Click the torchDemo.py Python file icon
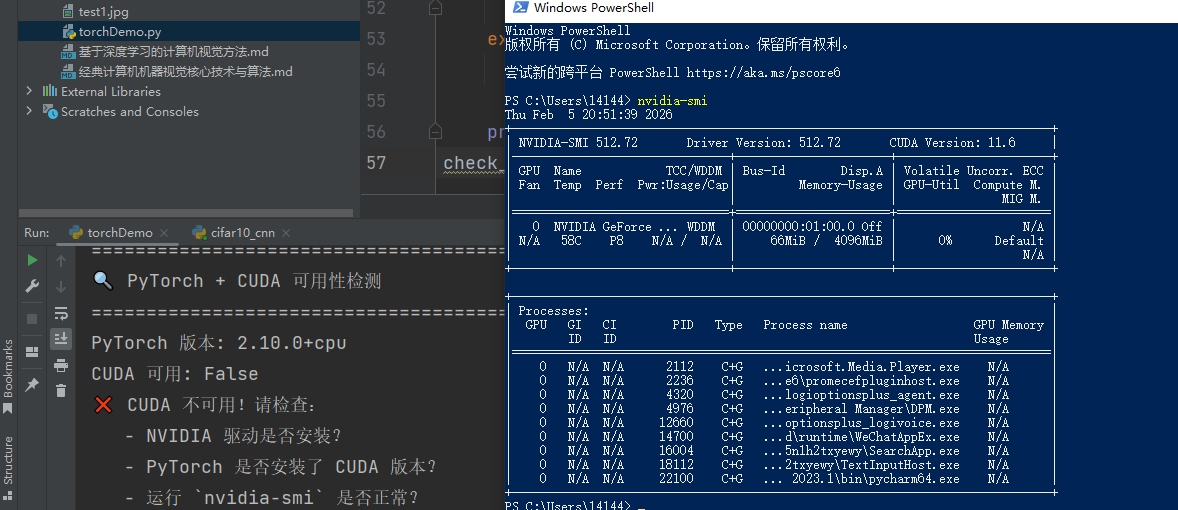The image size is (1178, 510). coord(68,32)
